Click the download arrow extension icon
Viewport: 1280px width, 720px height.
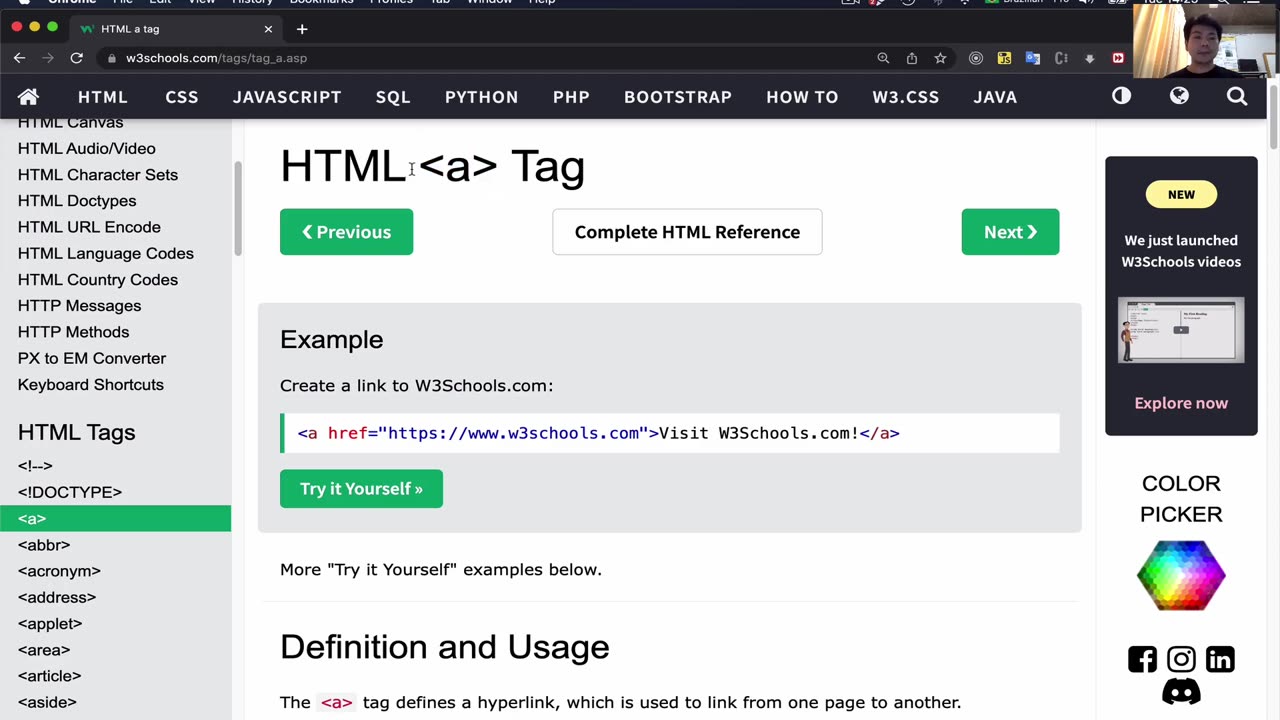click(1090, 58)
